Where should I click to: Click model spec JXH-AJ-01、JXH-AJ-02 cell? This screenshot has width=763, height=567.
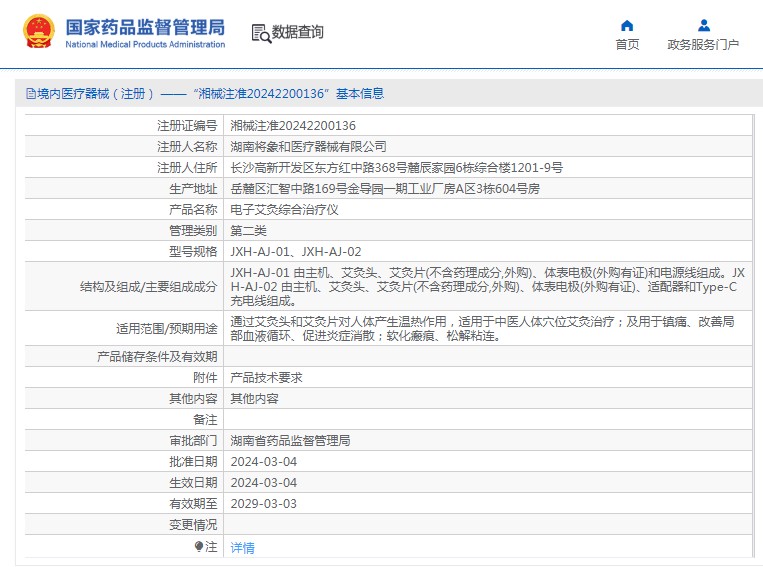pos(296,252)
